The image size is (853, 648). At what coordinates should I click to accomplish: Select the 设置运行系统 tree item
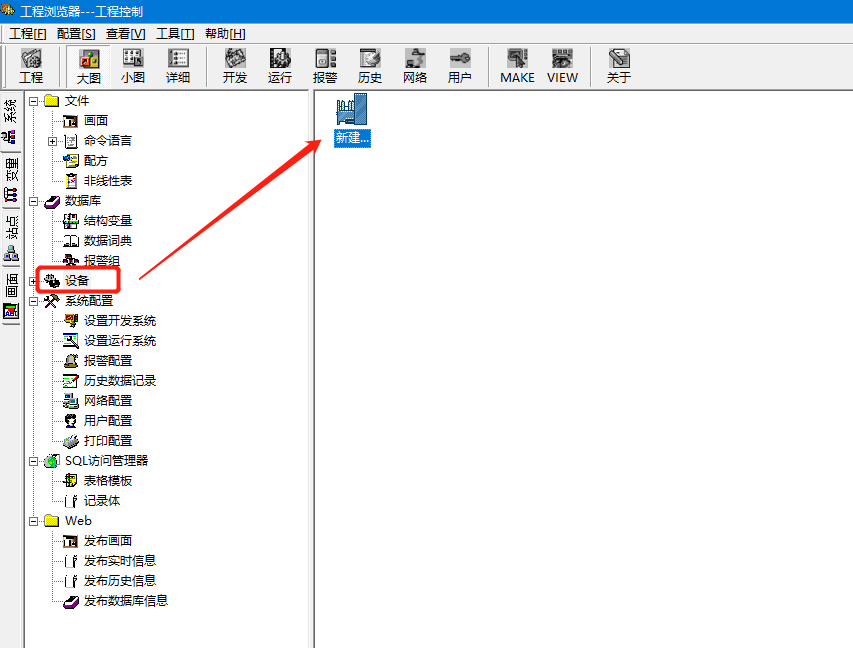[x=120, y=341]
